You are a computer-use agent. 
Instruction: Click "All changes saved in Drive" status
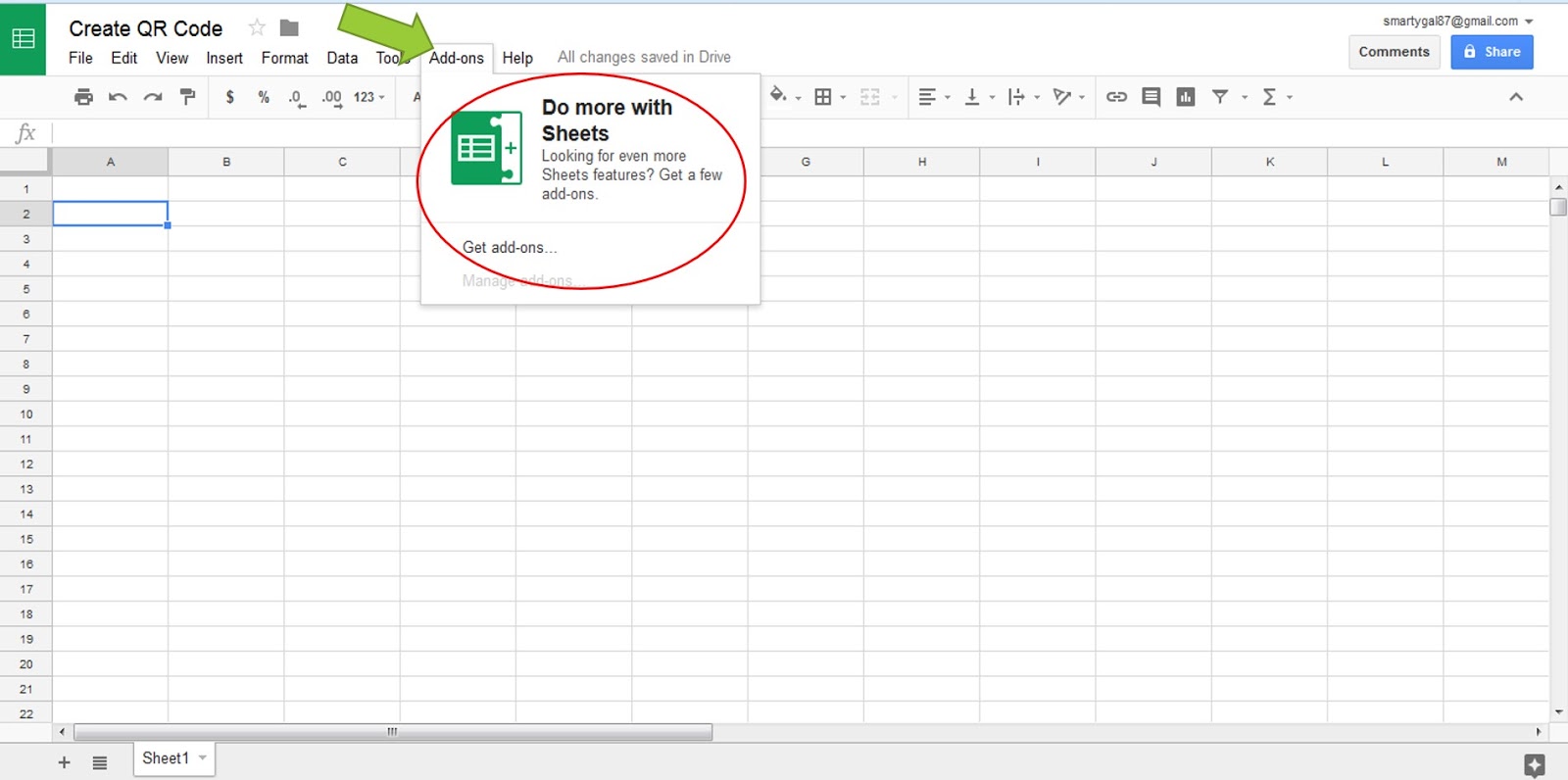[x=644, y=57]
